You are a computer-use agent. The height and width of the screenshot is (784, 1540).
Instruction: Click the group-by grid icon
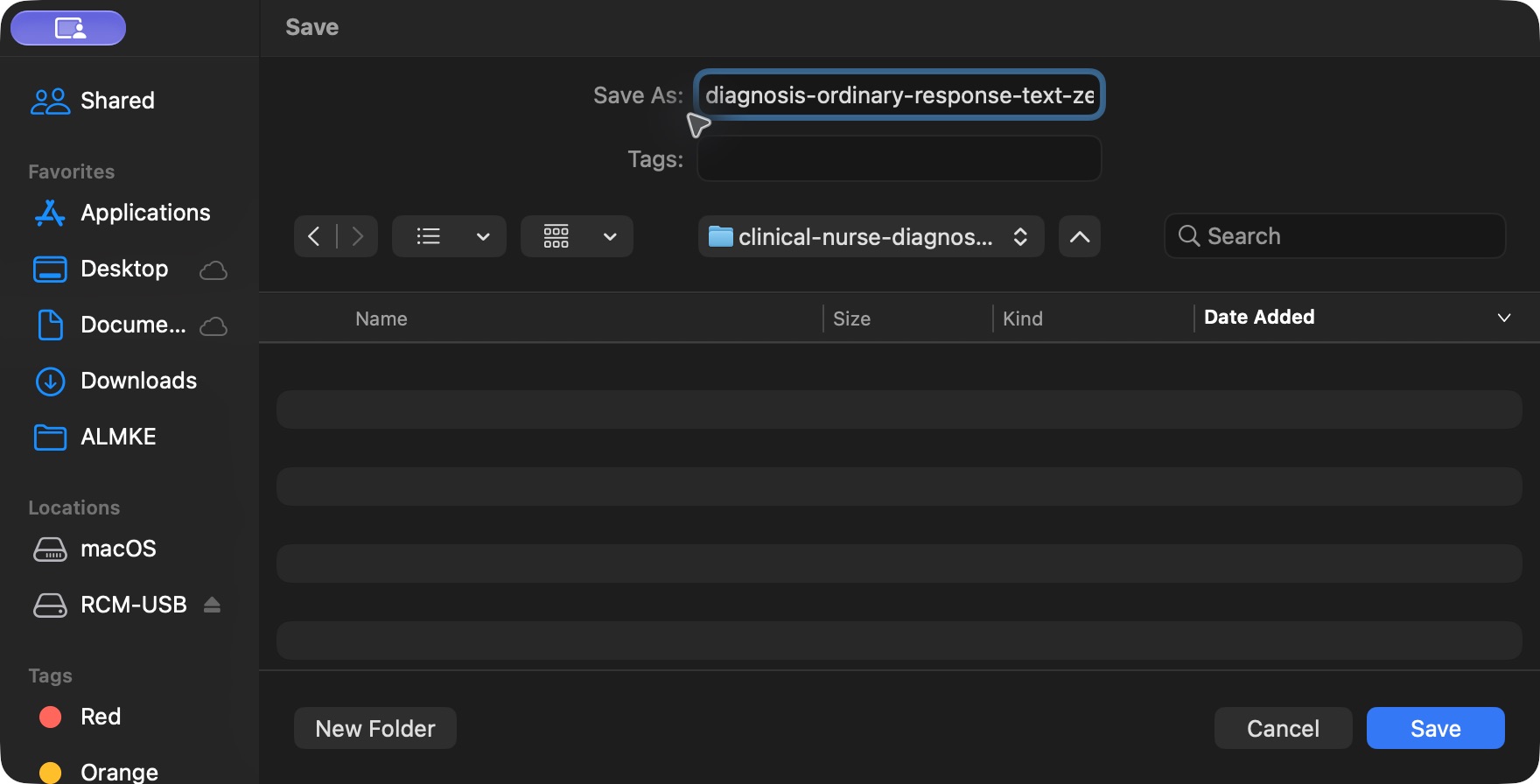pyautogui.click(x=556, y=236)
